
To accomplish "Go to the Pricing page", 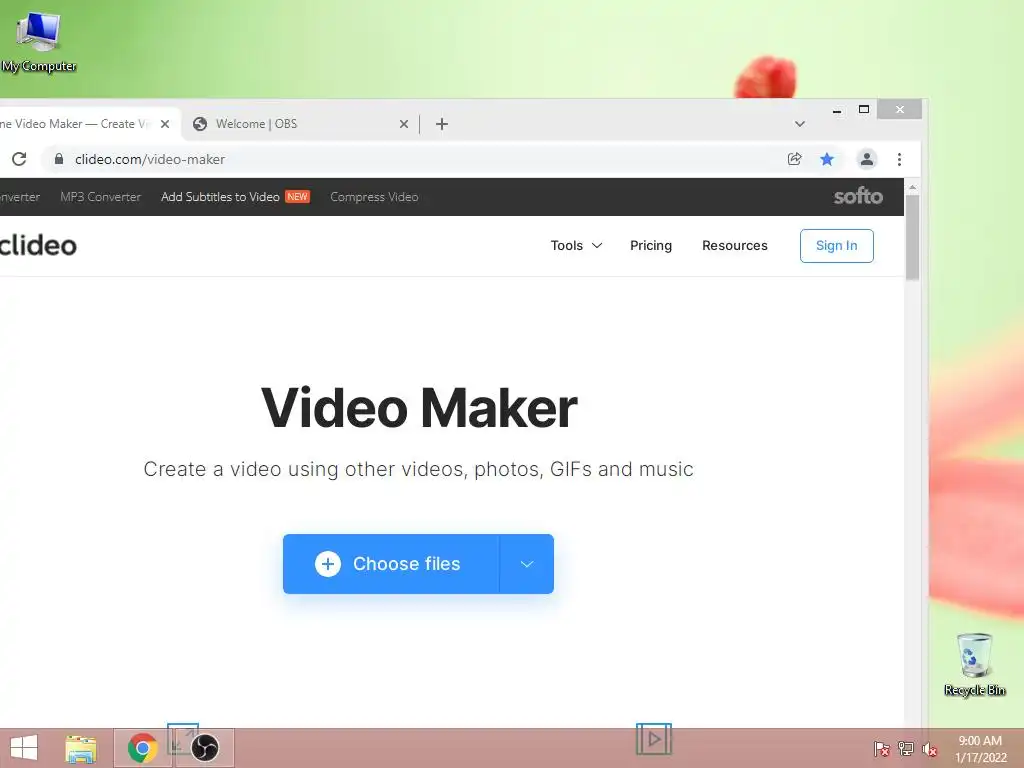I will tap(650, 246).
